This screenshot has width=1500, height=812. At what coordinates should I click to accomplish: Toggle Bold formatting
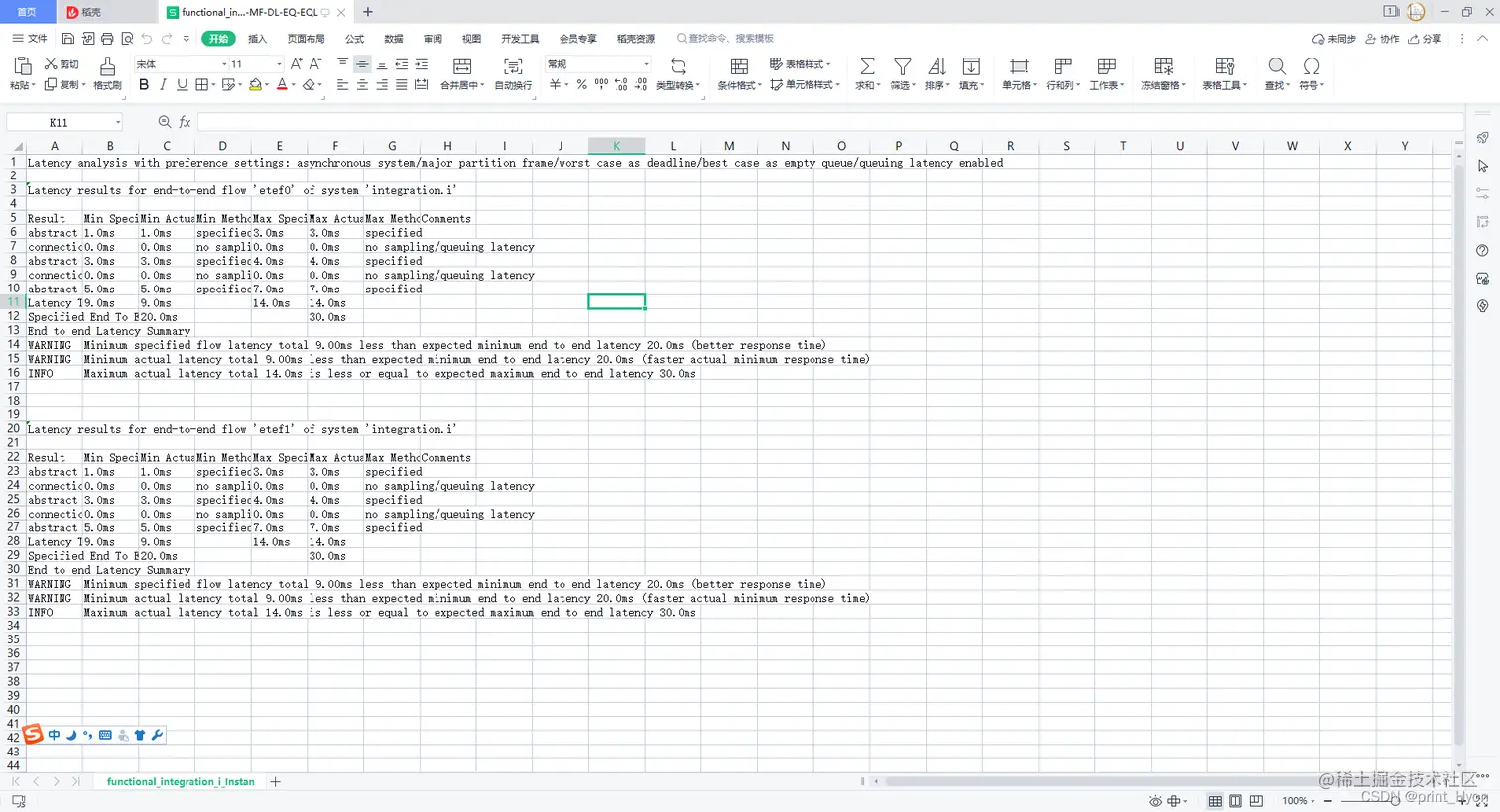[144, 85]
